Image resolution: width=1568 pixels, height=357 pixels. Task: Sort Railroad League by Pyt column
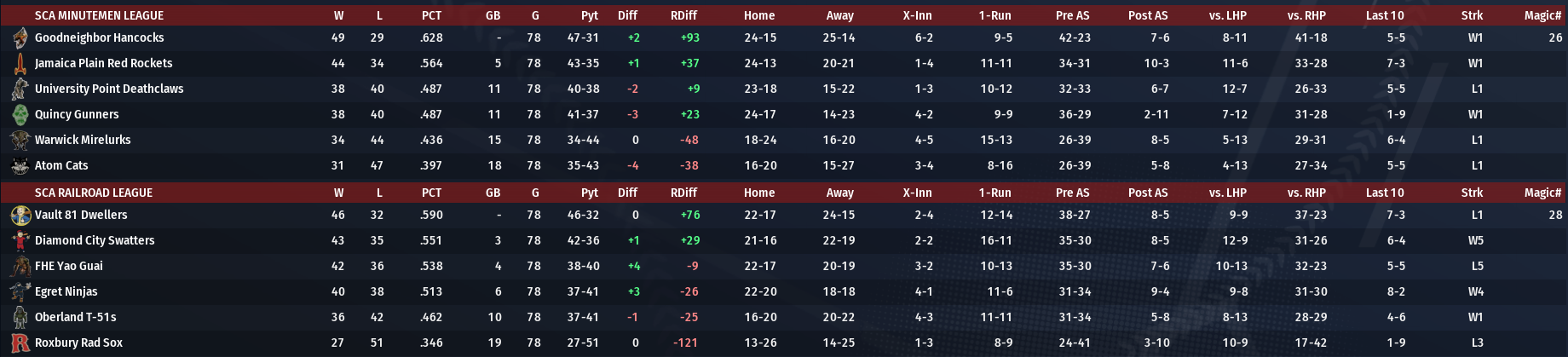click(x=589, y=193)
